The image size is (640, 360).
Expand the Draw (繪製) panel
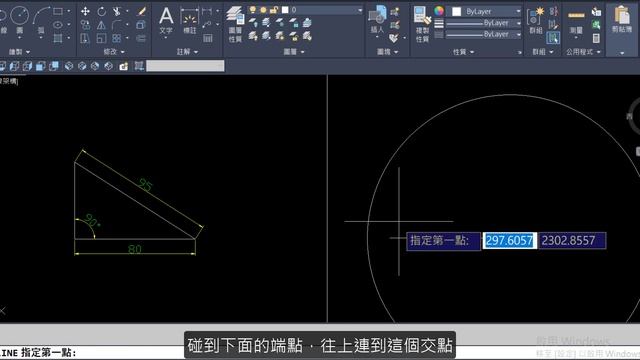pos(20,52)
